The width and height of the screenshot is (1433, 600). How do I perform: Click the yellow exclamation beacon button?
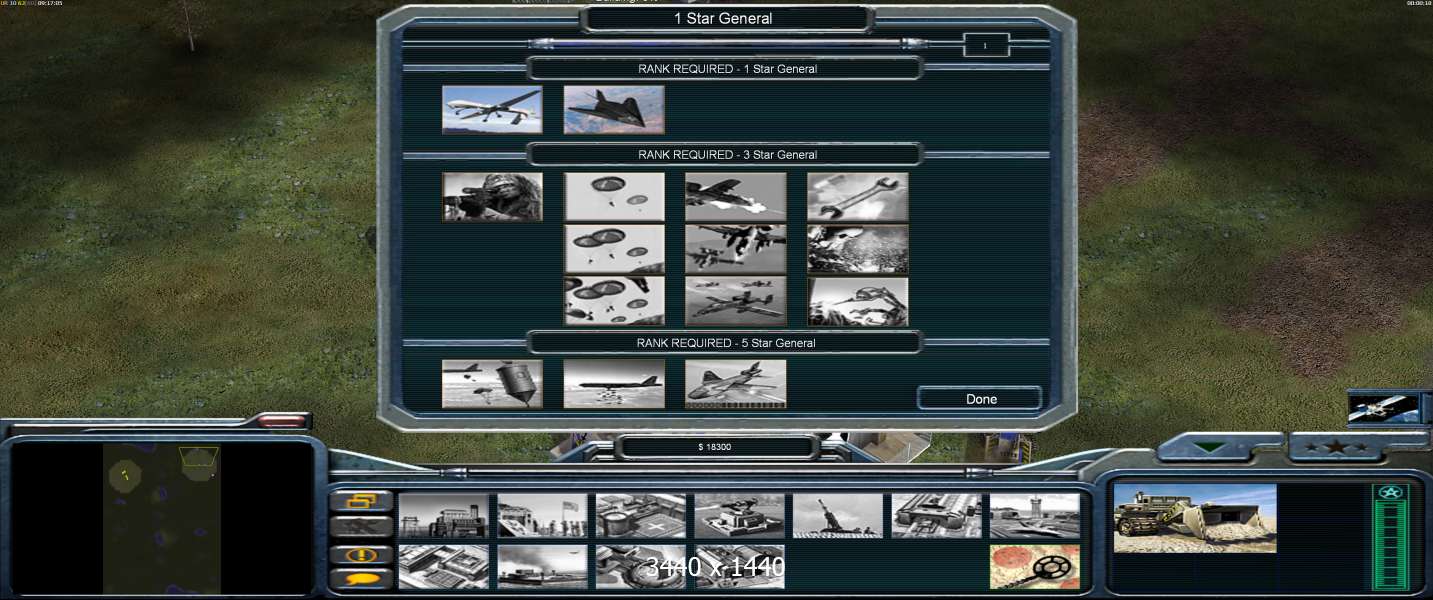click(x=361, y=553)
